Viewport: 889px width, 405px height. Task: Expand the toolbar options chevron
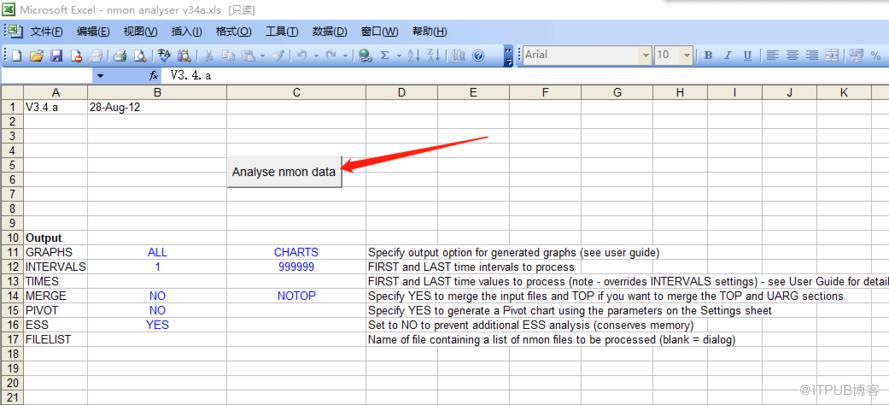click(x=509, y=56)
